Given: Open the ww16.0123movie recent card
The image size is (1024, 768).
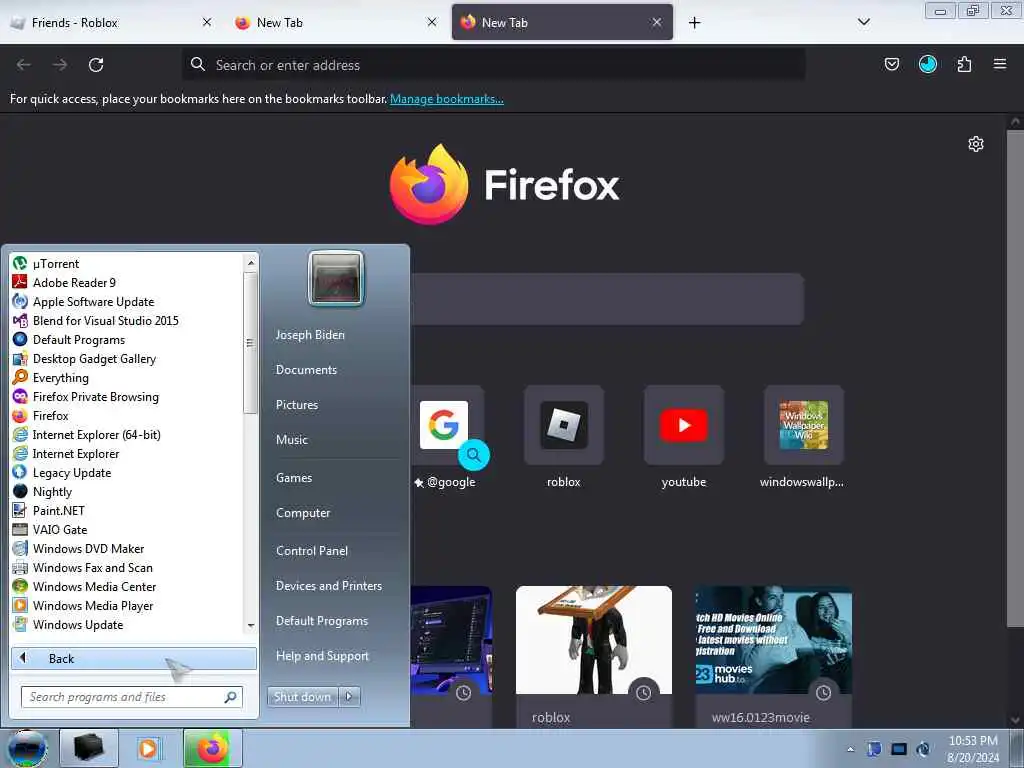Looking at the screenshot, I should click(x=773, y=656).
